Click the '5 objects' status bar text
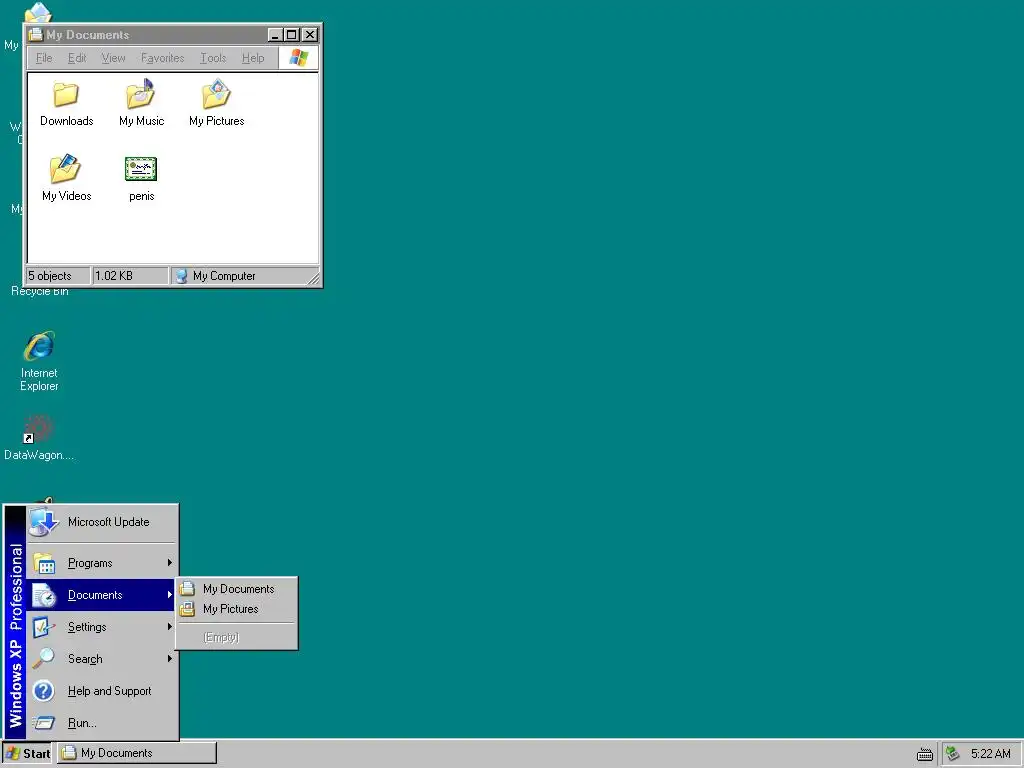The width and height of the screenshot is (1024, 768). (50, 276)
